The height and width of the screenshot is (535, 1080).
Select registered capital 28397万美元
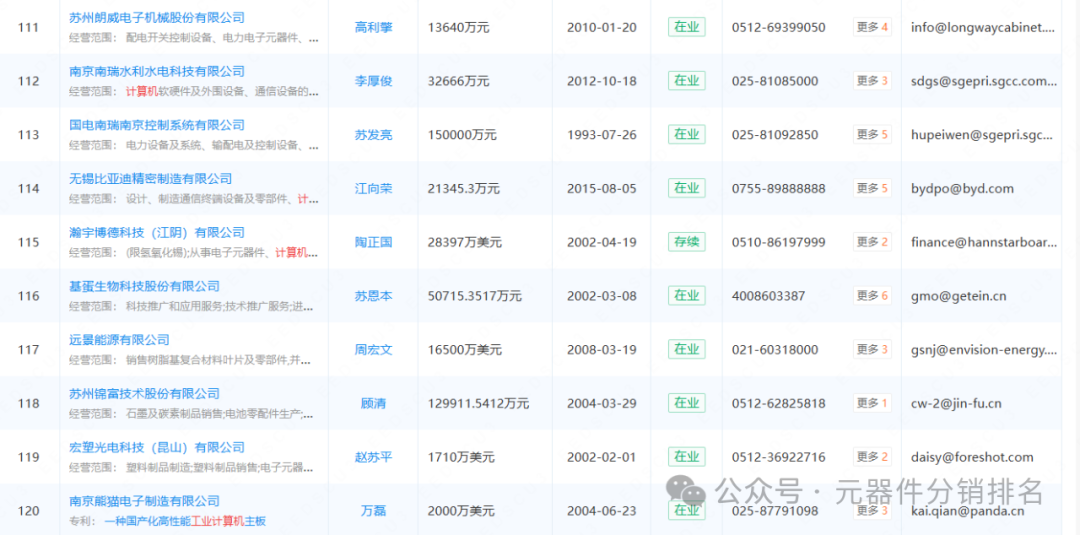click(x=465, y=242)
